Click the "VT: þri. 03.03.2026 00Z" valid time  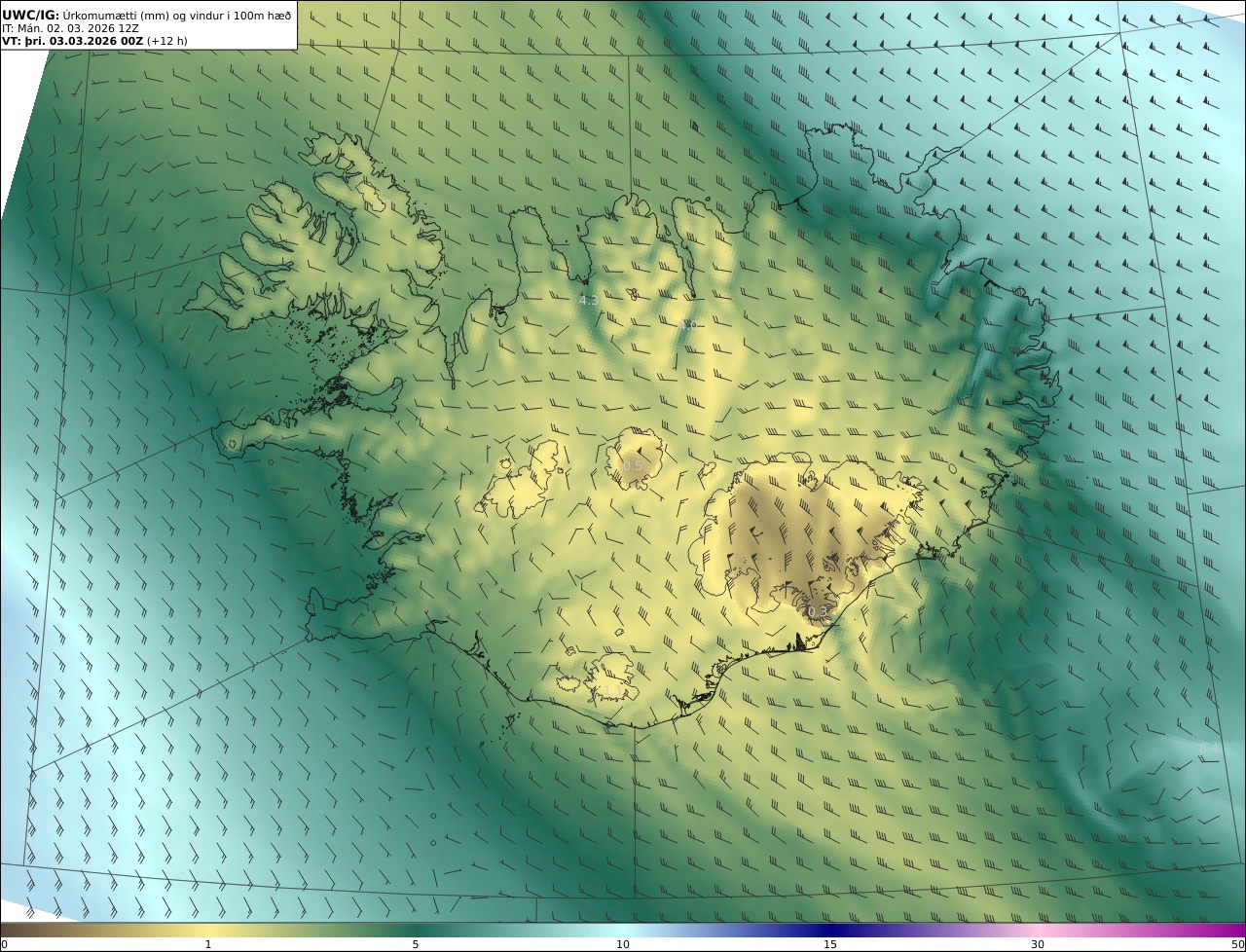[73, 42]
